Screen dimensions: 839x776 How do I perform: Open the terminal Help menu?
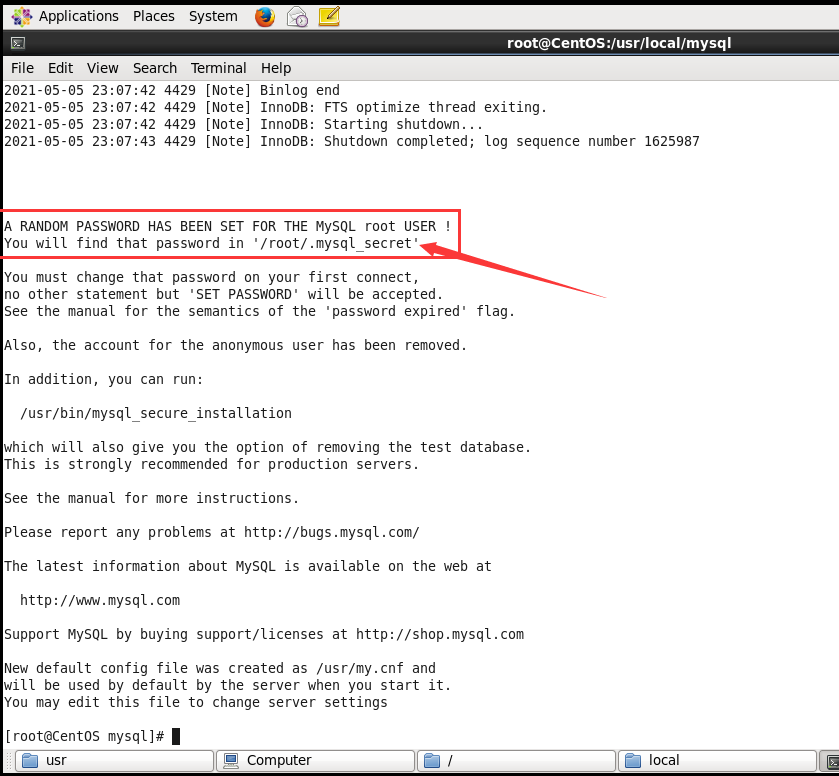[x=276, y=69]
